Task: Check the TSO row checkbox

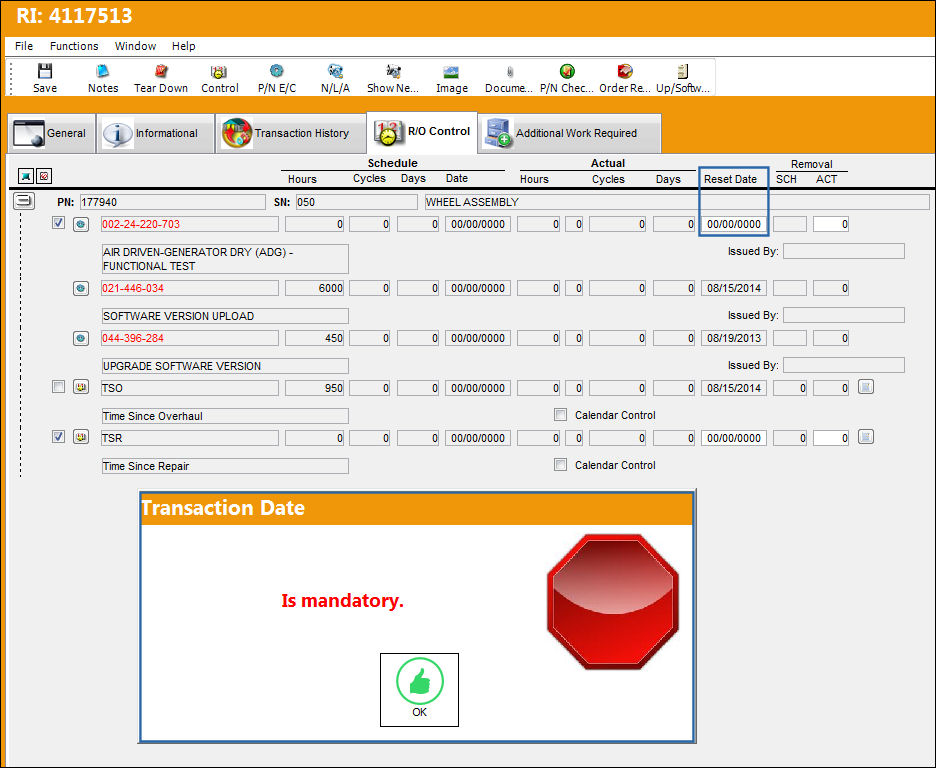Action: tap(58, 387)
